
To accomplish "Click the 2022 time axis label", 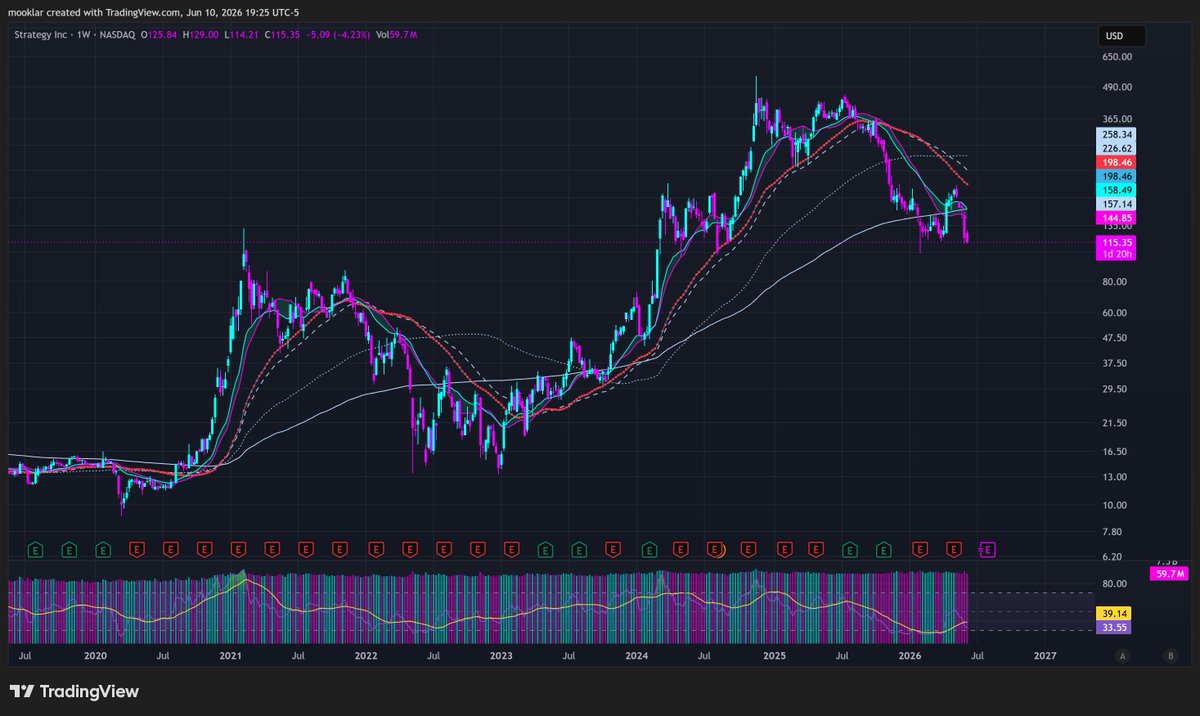I will (x=366, y=656).
